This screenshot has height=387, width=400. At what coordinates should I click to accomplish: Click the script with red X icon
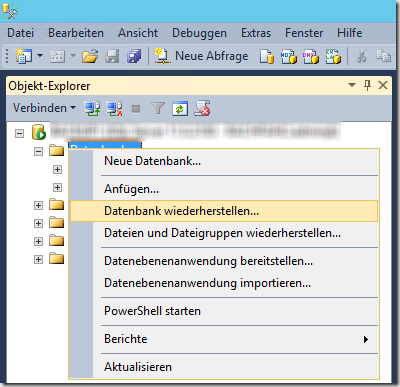[x=202, y=108]
